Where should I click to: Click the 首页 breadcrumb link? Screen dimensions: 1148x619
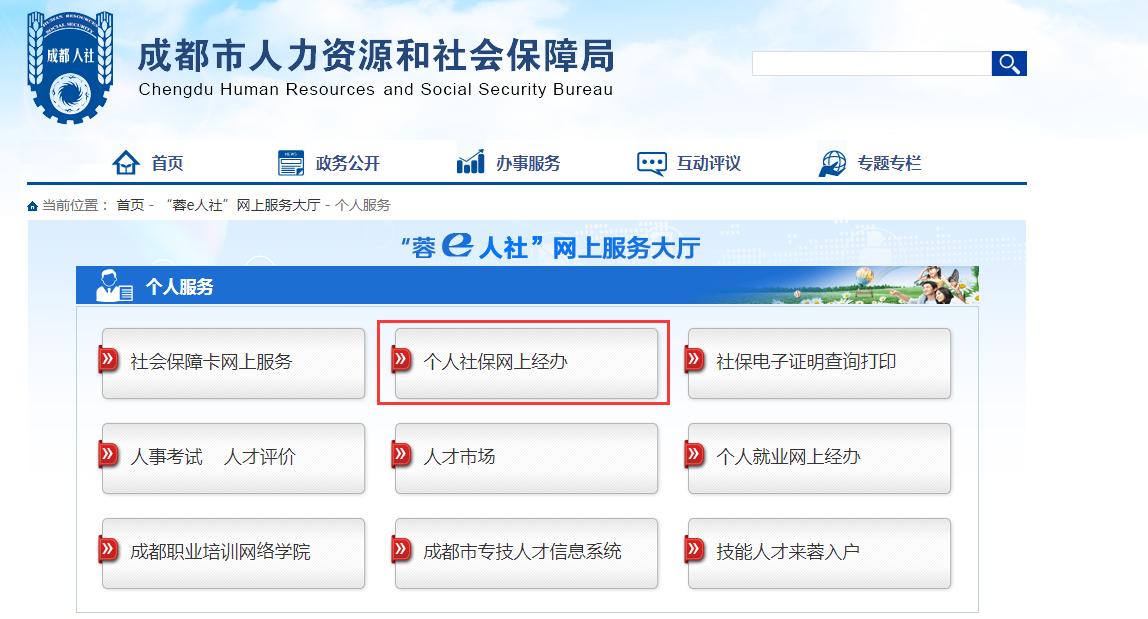[128, 203]
